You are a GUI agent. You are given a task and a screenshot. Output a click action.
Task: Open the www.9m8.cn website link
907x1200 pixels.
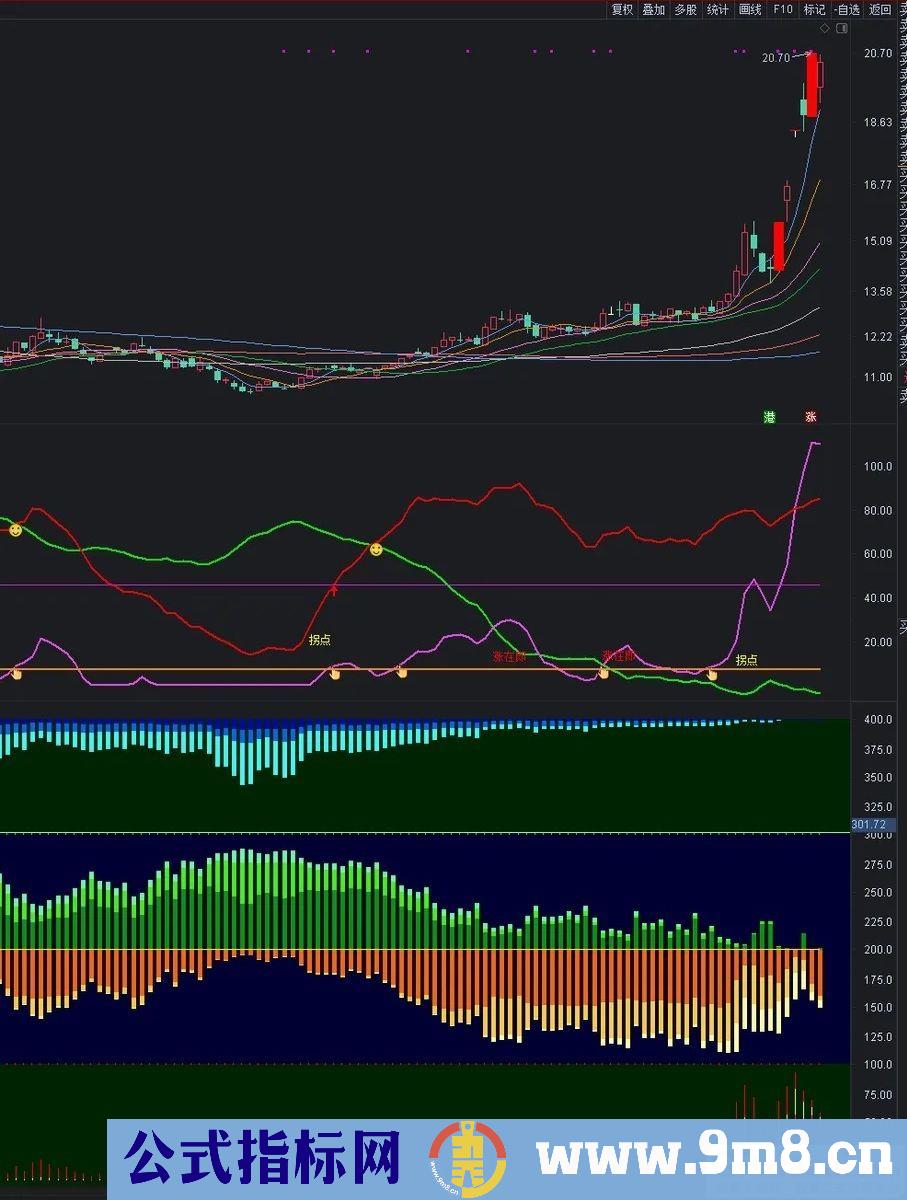(714, 1158)
